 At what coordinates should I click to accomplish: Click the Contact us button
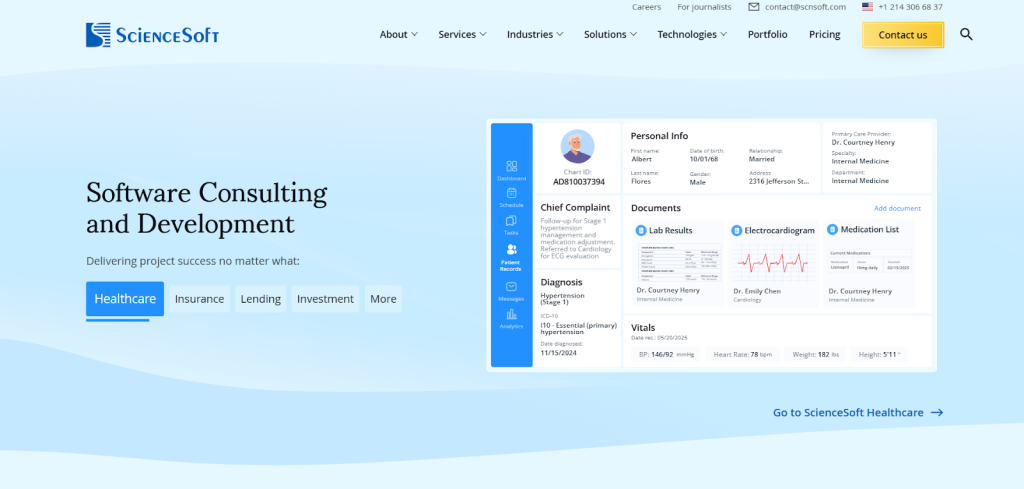click(903, 35)
